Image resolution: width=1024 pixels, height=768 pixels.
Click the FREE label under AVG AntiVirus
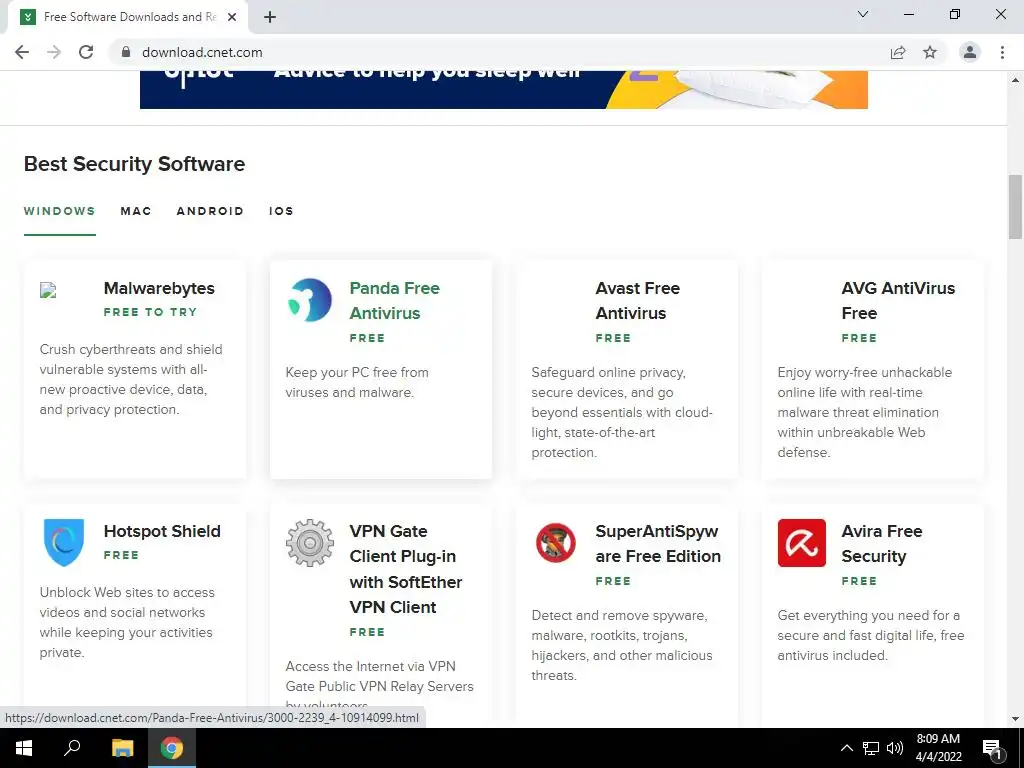coord(859,338)
